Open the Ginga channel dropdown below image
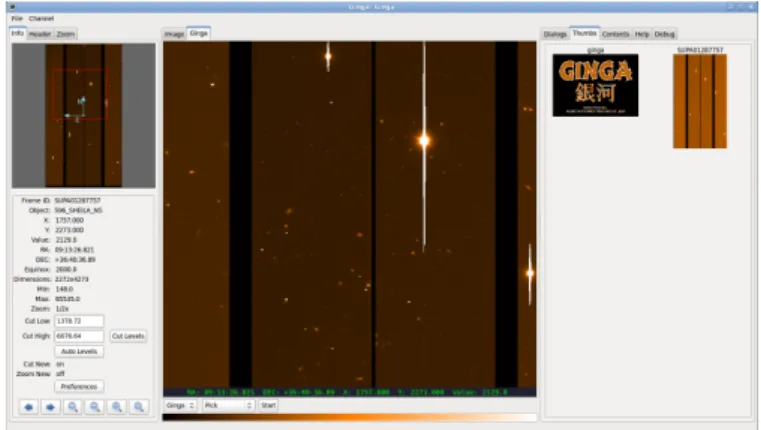 (180, 405)
